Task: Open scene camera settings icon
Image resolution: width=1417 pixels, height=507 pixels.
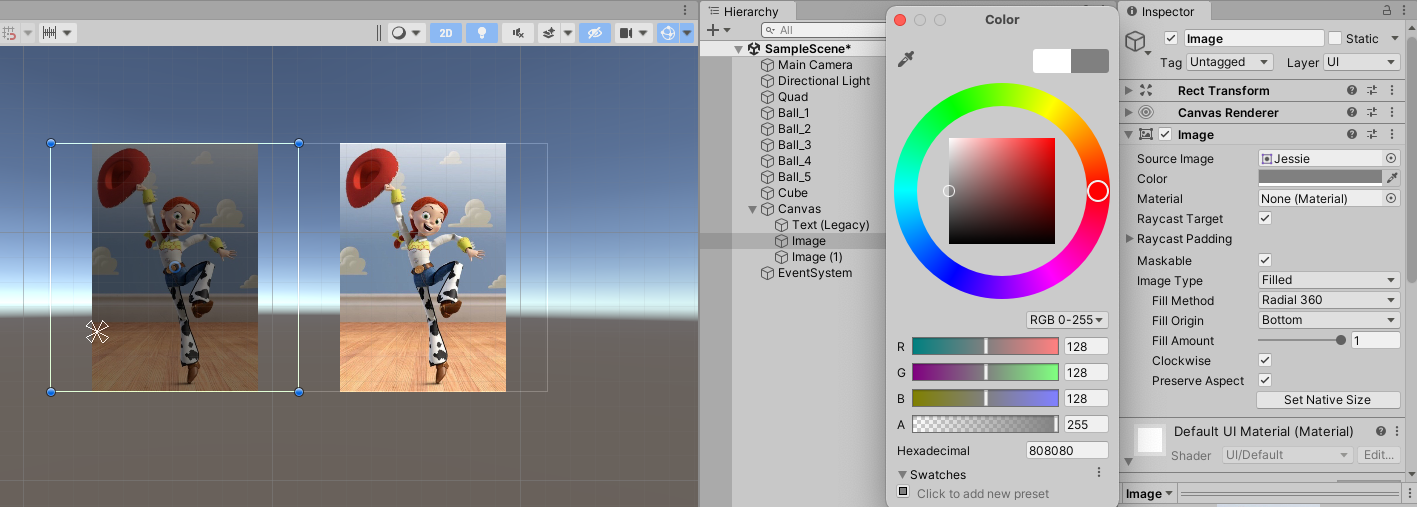Action: [627, 33]
